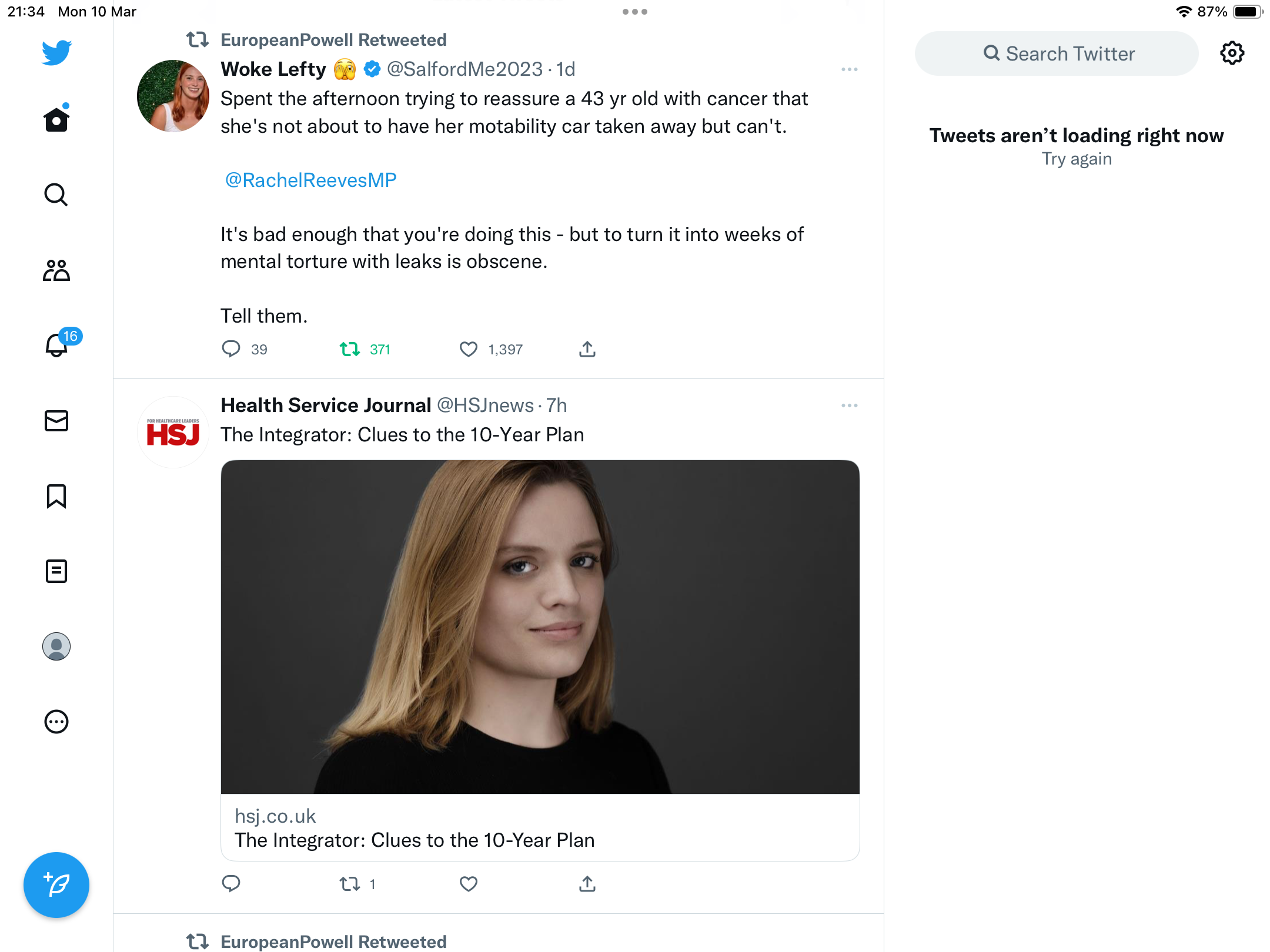Open the Home feed icon

click(x=56, y=119)
